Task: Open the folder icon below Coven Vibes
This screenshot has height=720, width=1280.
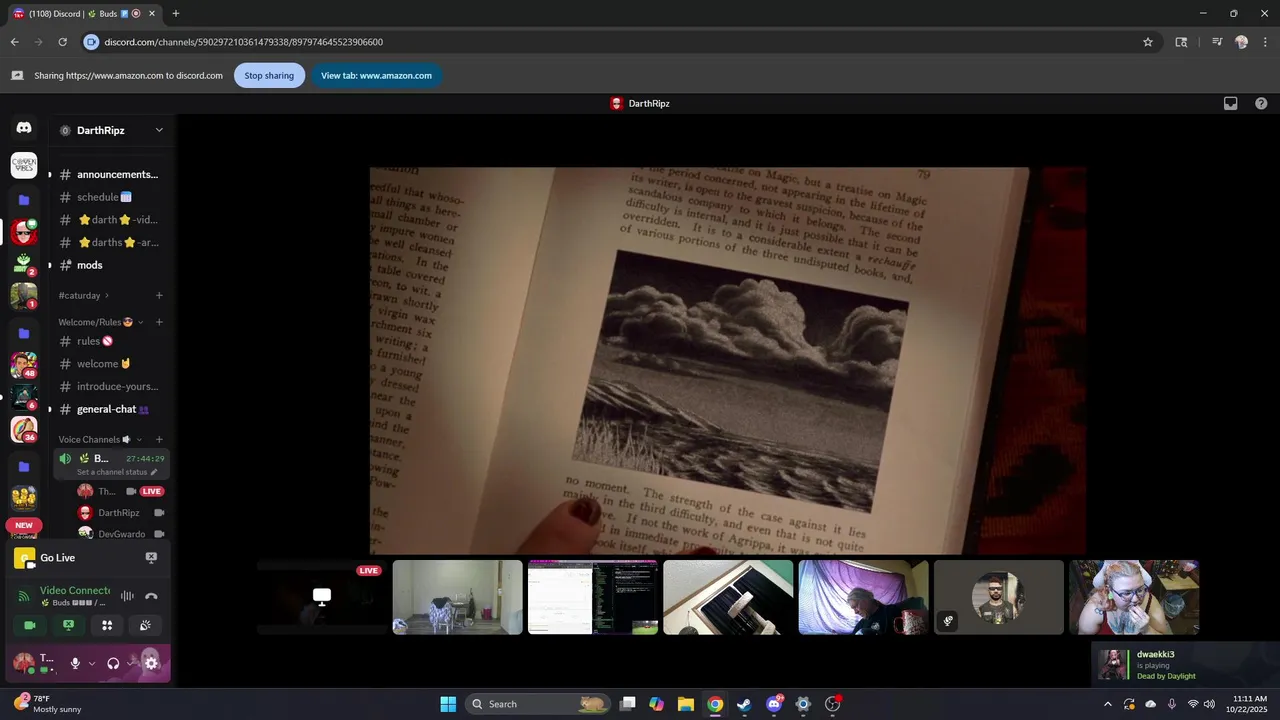Action: coord(24,200)
